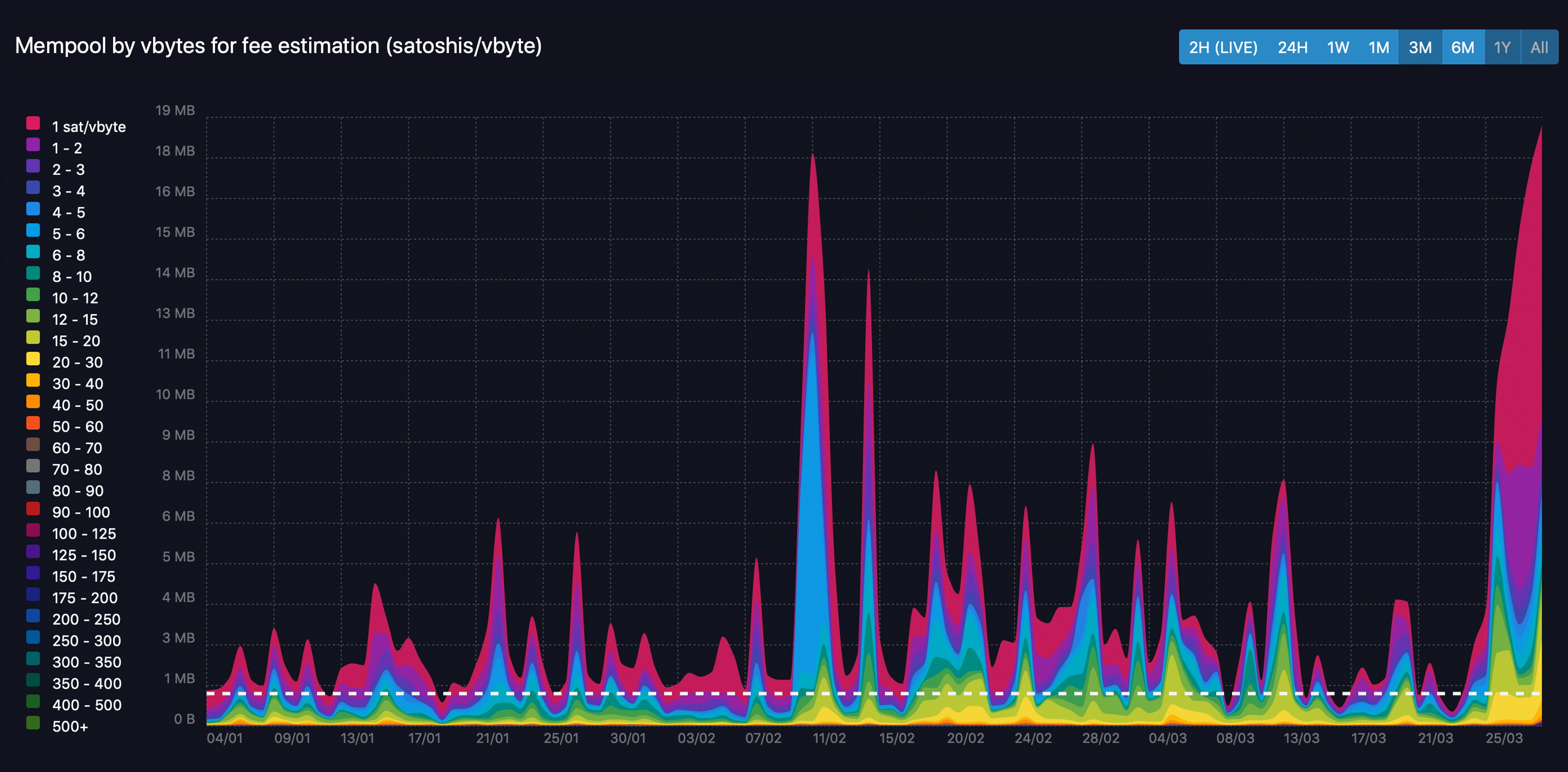The width and height of the screenshot is (1568, 772).
Task: Toggle the 100 - 125 legend item
Action: (83, 533)
